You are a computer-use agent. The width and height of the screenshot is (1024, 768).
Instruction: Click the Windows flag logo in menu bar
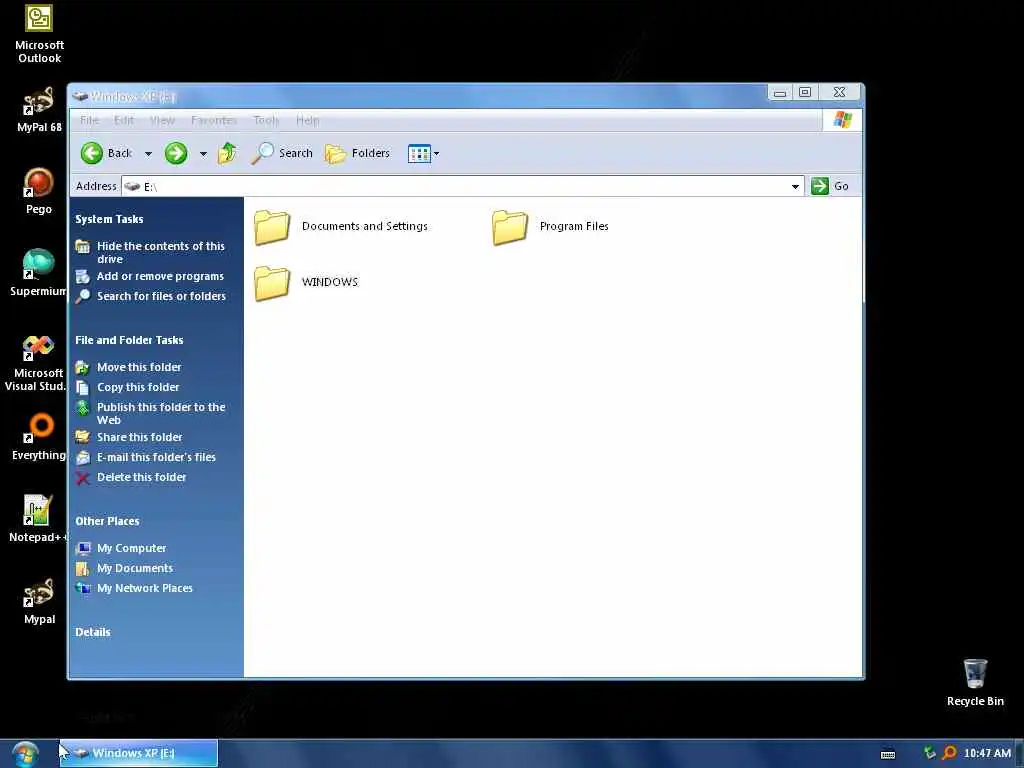(x=842, y=120)
